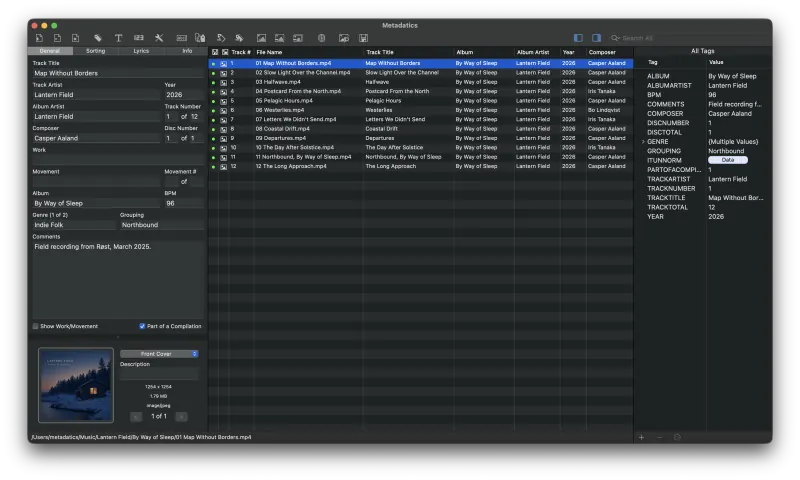Click the copy-and-paste tags clipboard icon
Viewport: 800px width, 480px height.
200,38
